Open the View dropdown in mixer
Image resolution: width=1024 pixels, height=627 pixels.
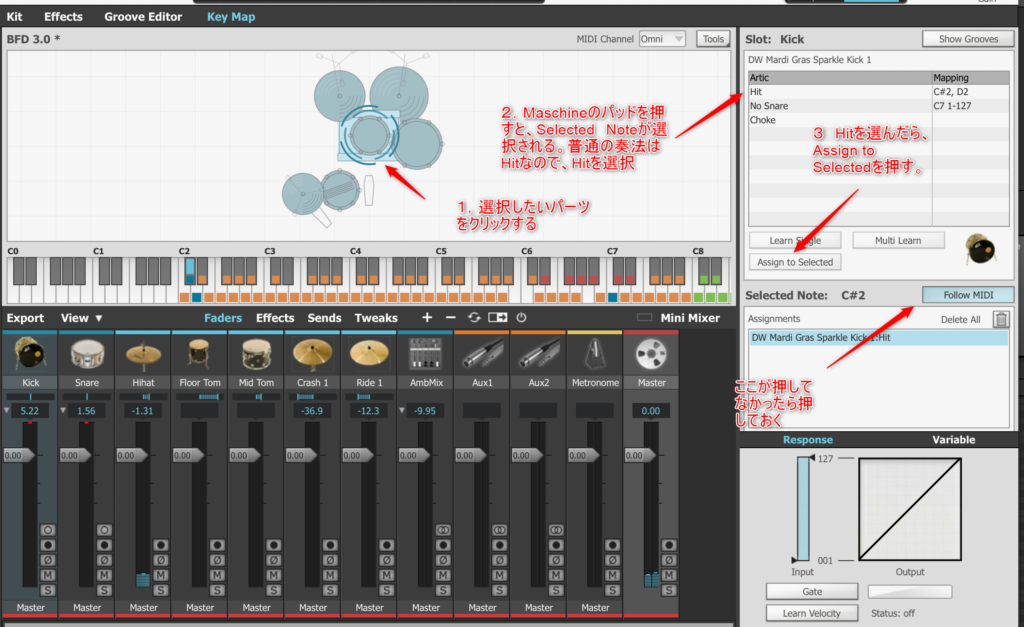tap(82, 318)
